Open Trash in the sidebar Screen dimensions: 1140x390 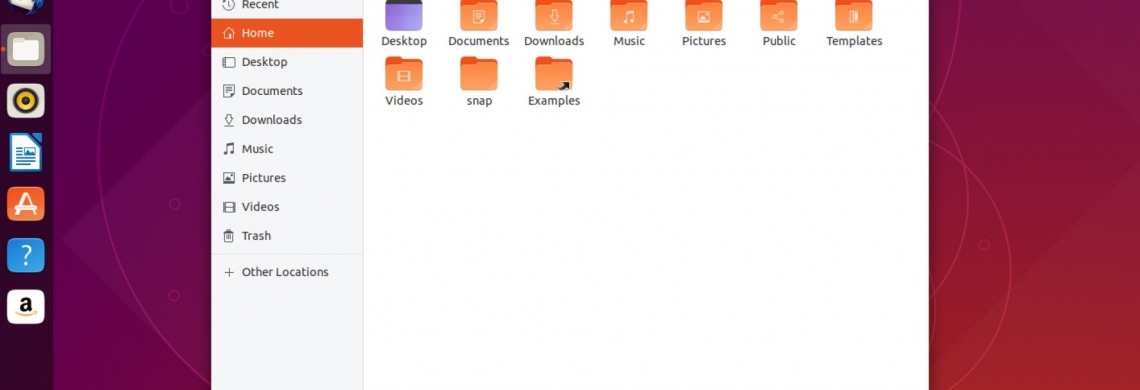(287, 236)
